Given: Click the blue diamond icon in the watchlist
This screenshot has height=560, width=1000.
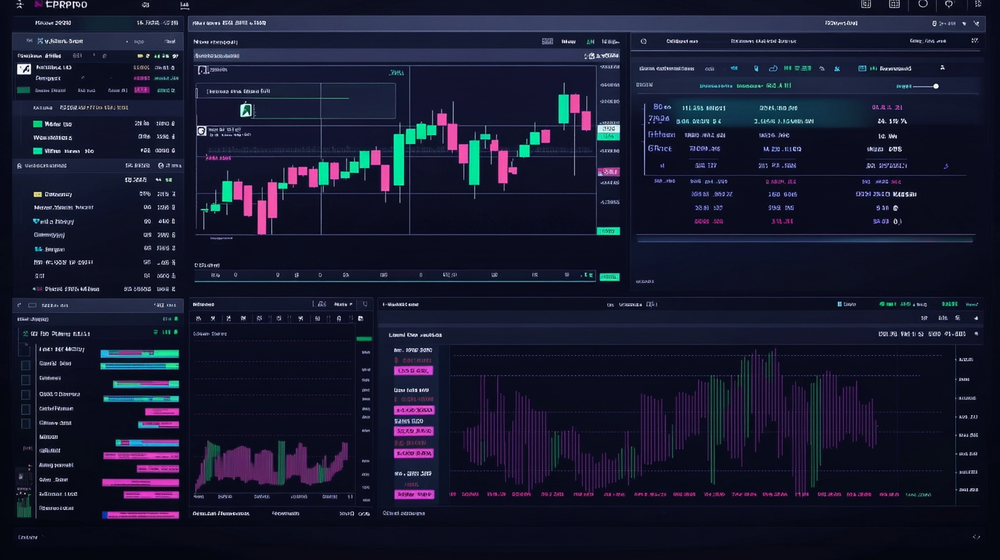Looking at the screenshot, I should [x=36, y=221].
